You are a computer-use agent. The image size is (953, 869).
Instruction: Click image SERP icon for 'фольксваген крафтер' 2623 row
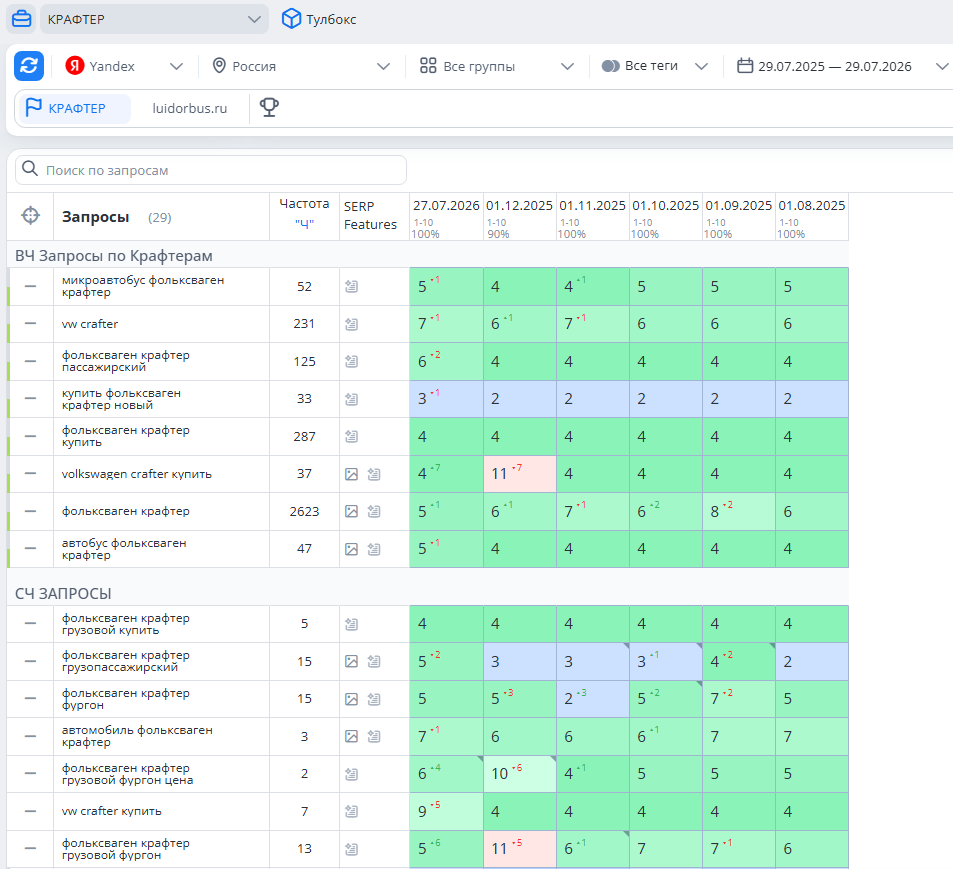tap(351, 512)
